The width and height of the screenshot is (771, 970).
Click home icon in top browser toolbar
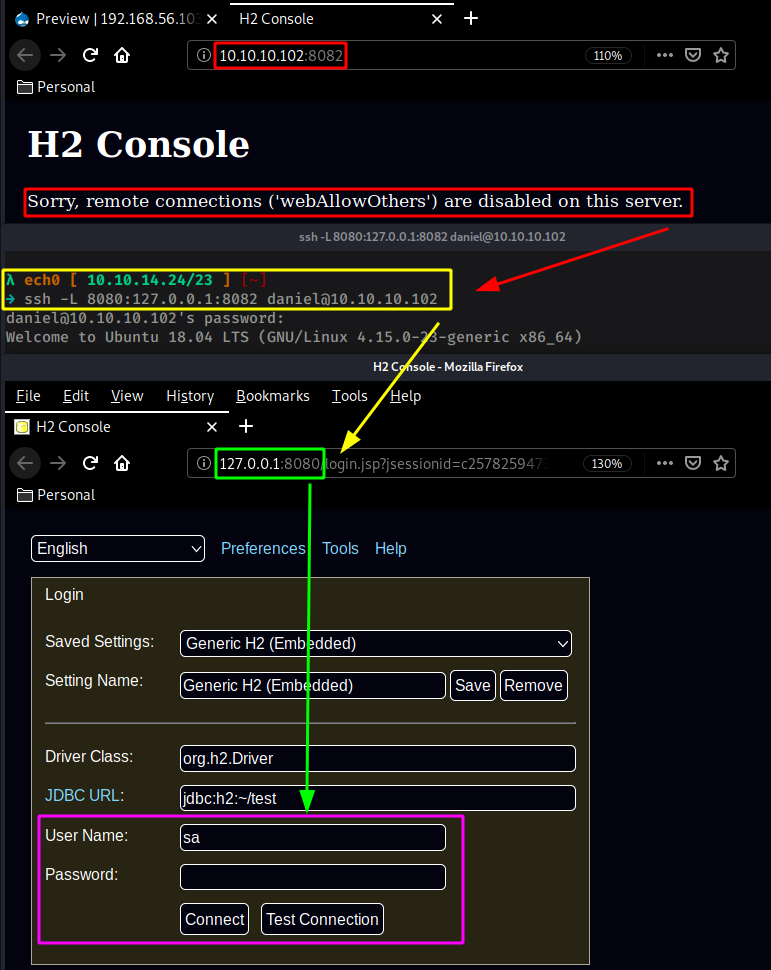[x=122, y=56]
